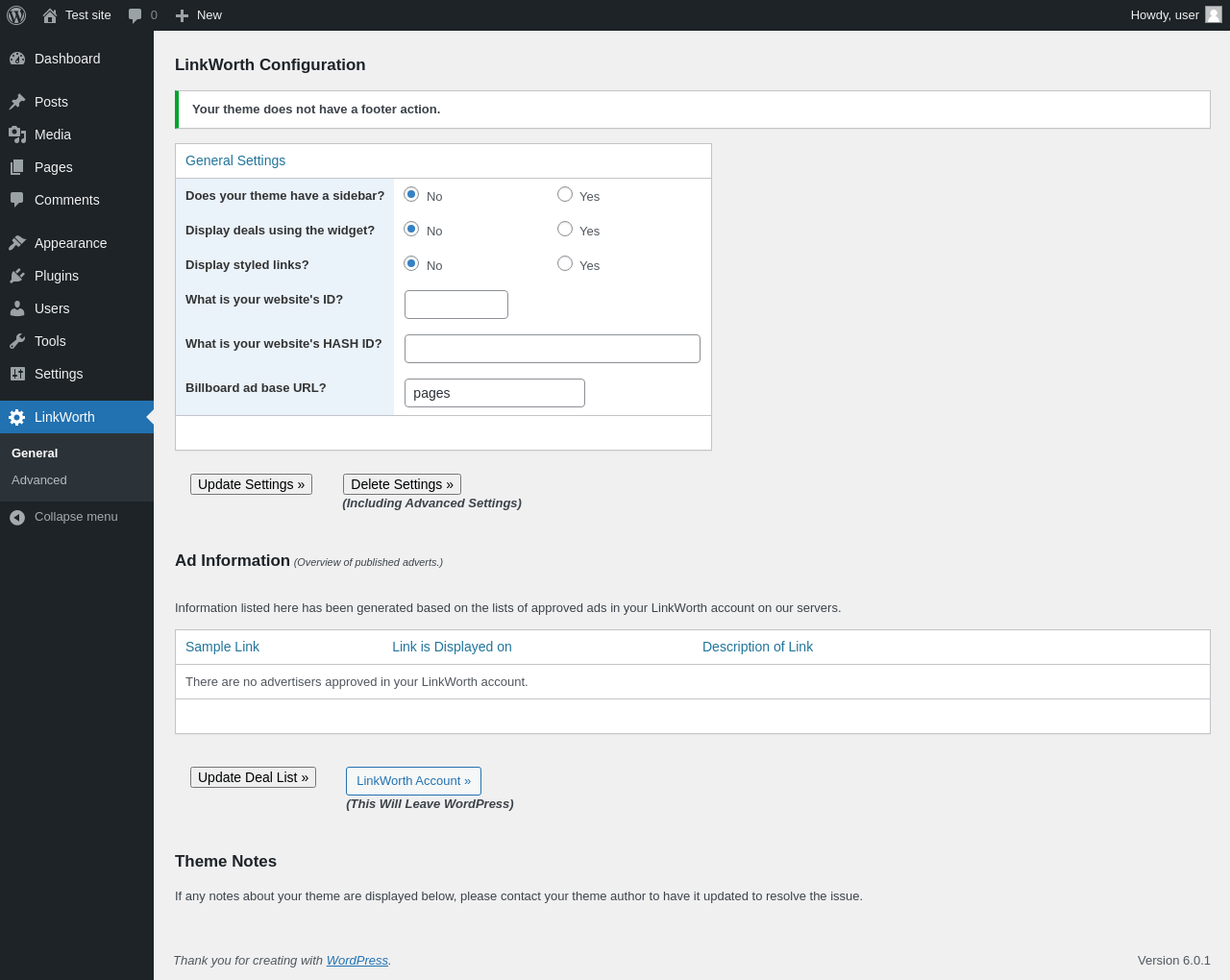Click the Tools wrench icon
The width and height of the screenshot is (1230, 980).
coord(17,341)
